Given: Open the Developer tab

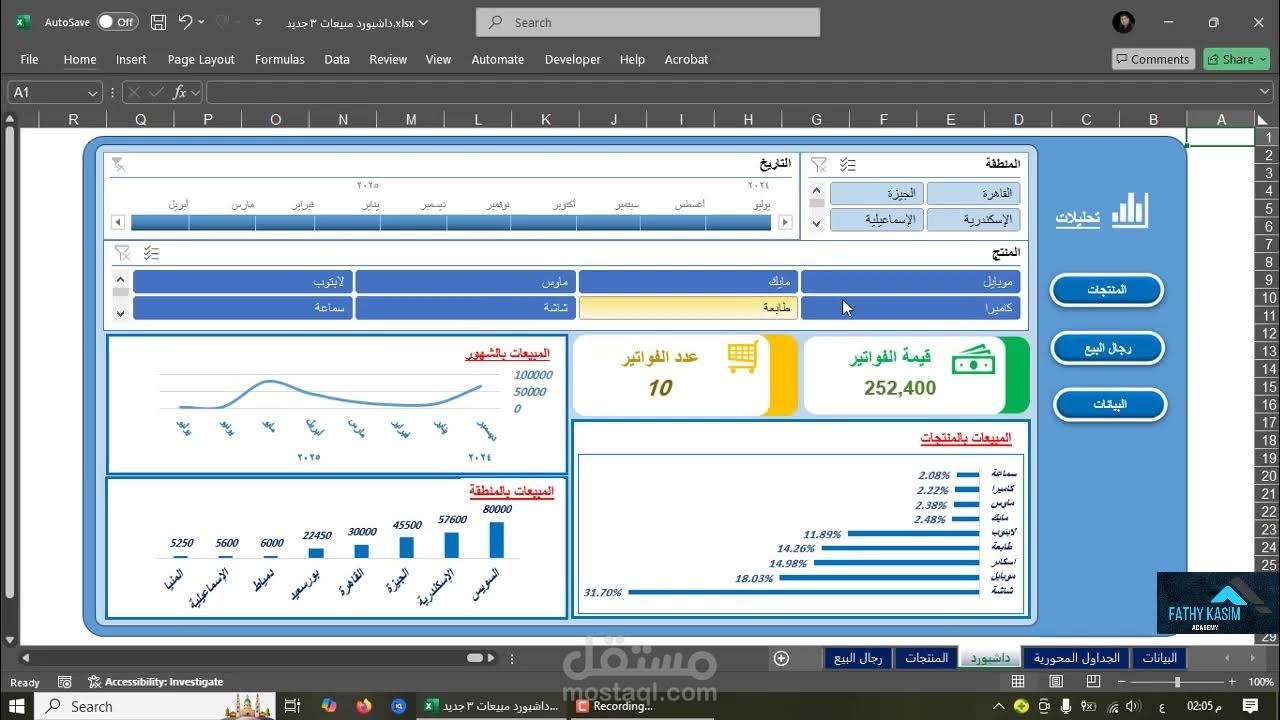Looking at the screenshot, I should point(573,59).
